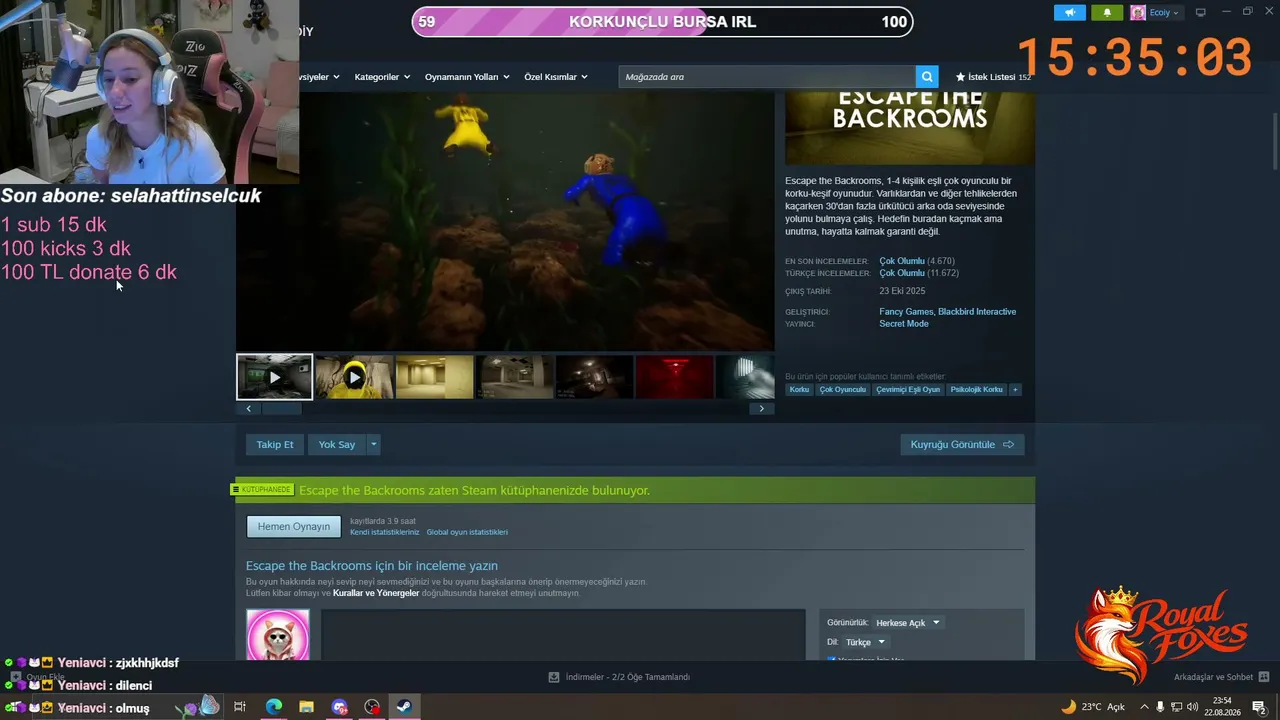This screenshot has height=720, width=1280.
Task: Click into the review text area
Action: [x=563, y=635]
